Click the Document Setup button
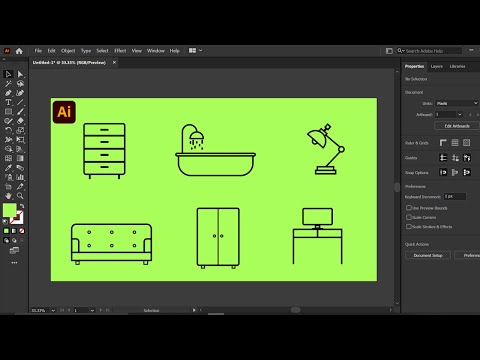 428,255
